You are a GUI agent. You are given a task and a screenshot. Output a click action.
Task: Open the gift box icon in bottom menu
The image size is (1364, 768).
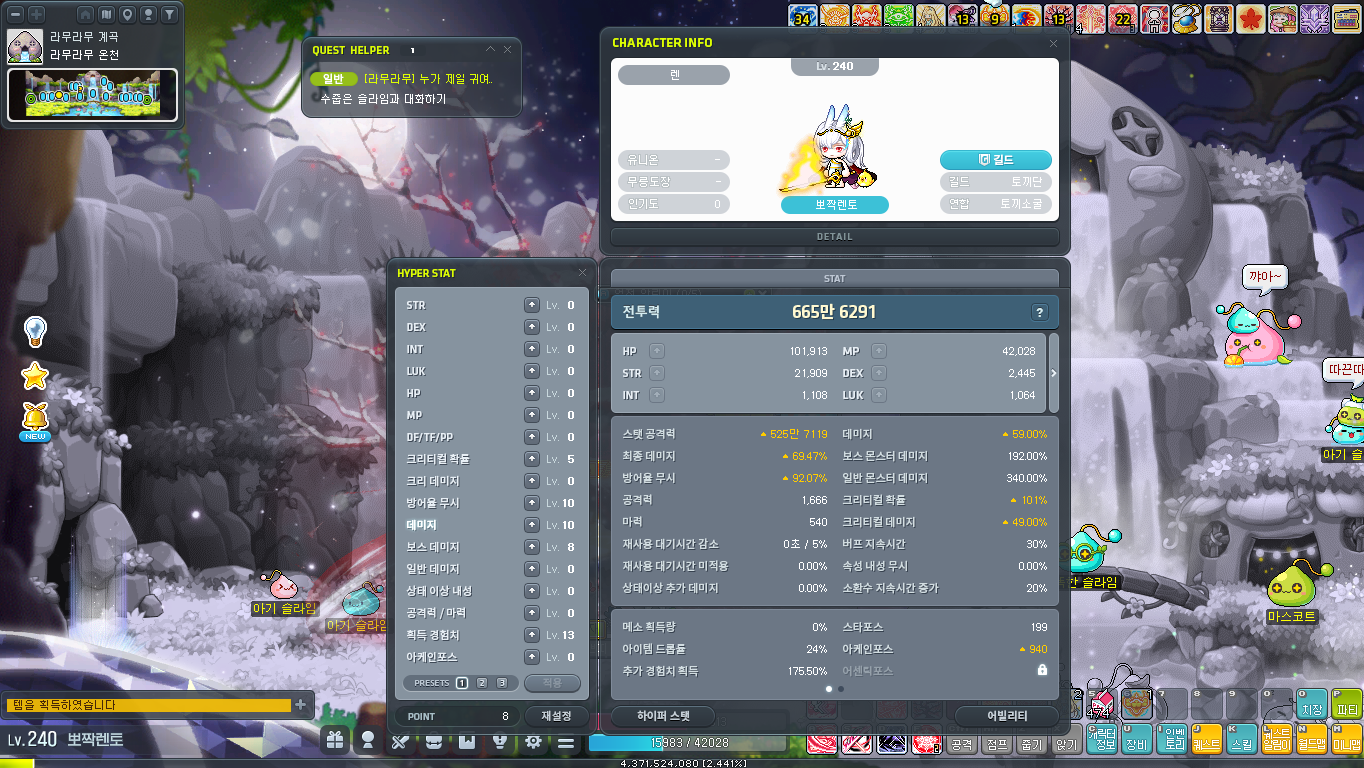[335, 741]
